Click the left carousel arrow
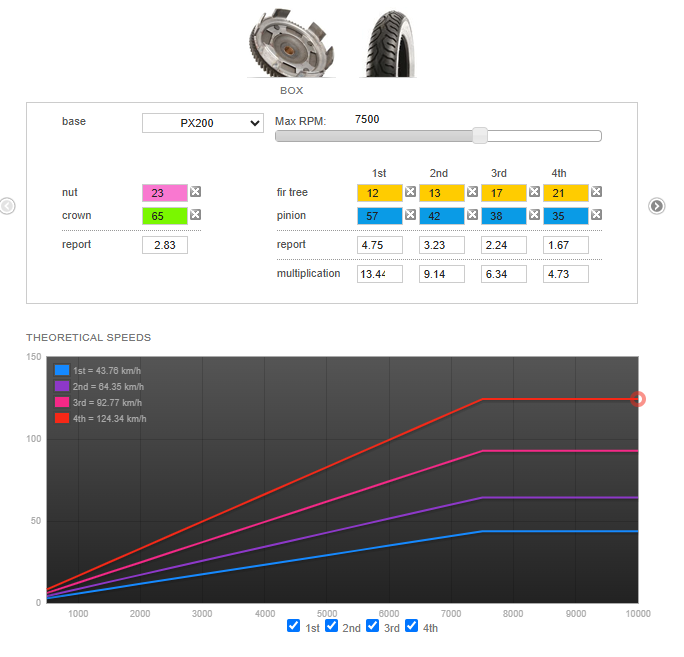 click(7, 206)
